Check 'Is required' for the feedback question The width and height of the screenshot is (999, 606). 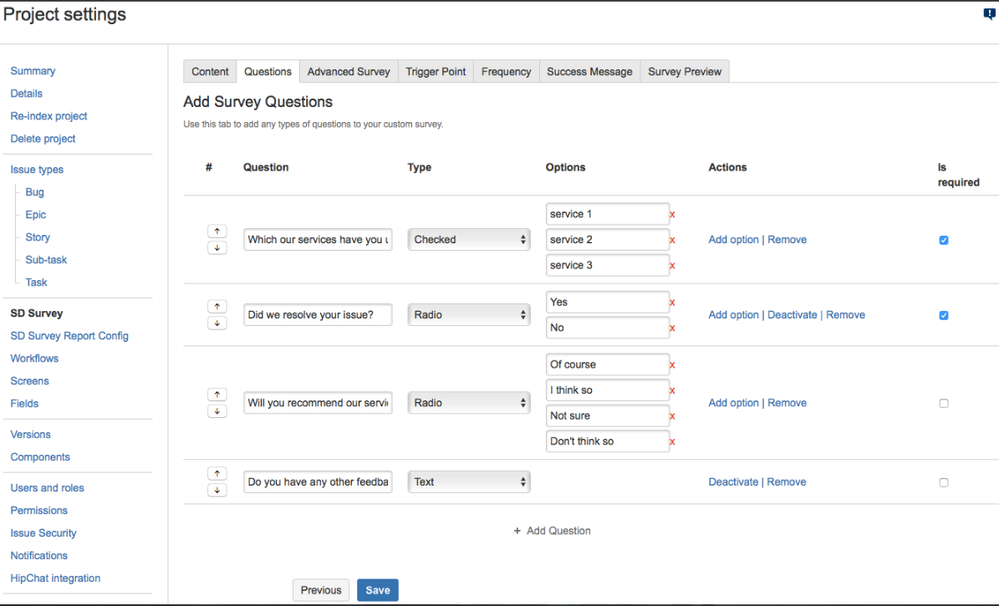pyautogui.click(x=943, y=482)
